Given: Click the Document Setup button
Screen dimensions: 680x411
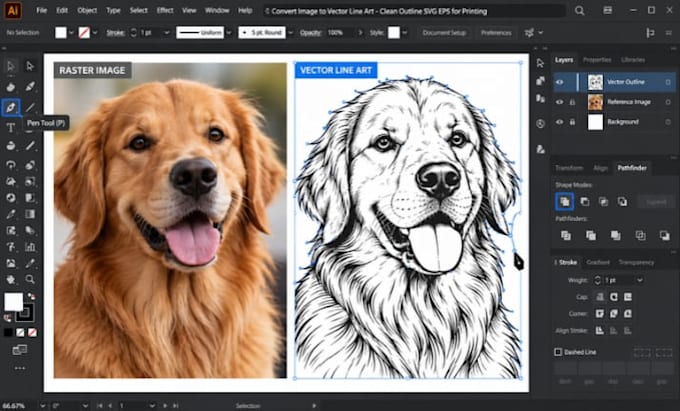Looking at the screenshot, I should (x=444, y=33).
